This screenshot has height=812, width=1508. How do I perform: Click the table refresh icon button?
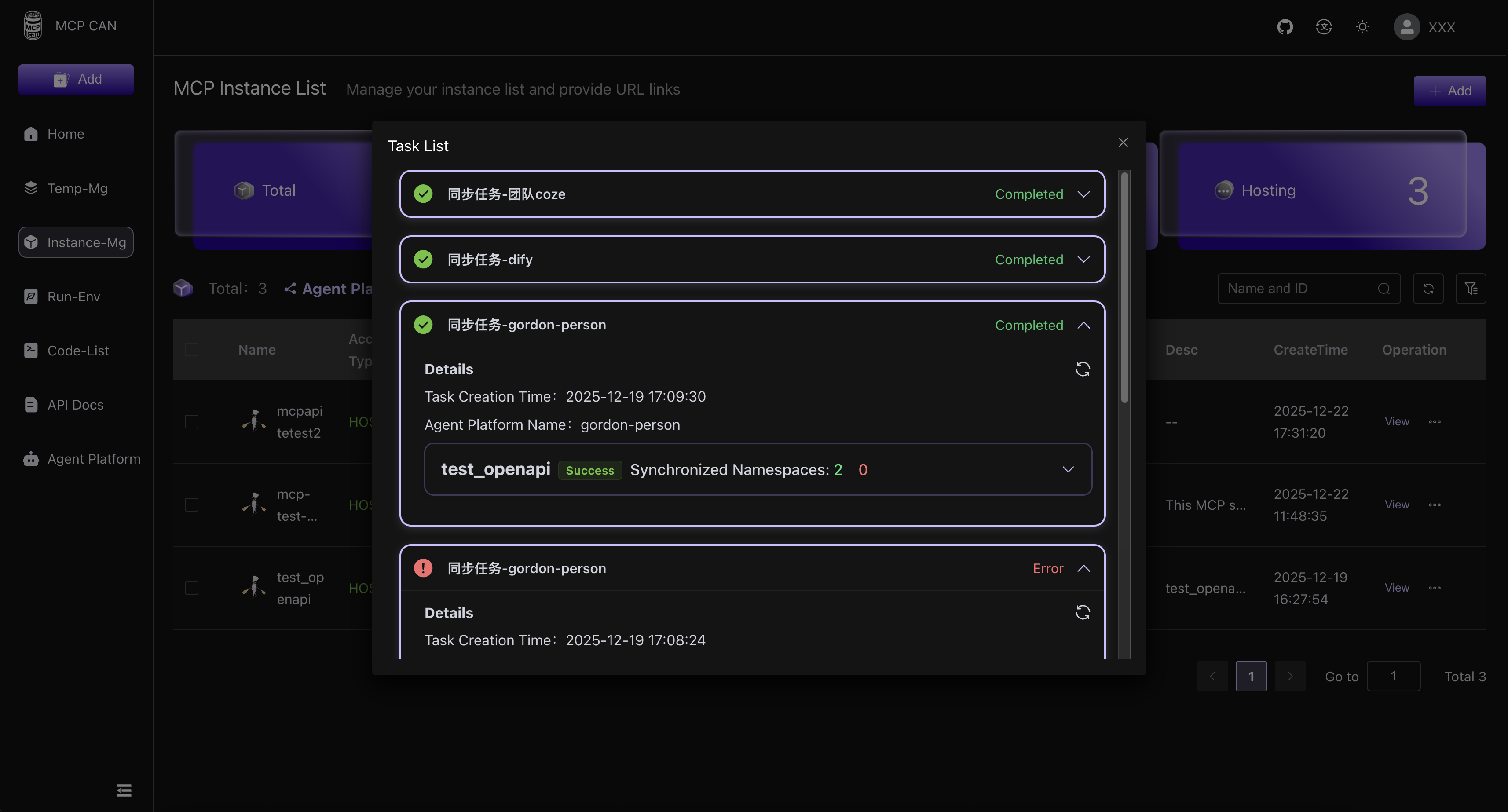(1428, 289)
